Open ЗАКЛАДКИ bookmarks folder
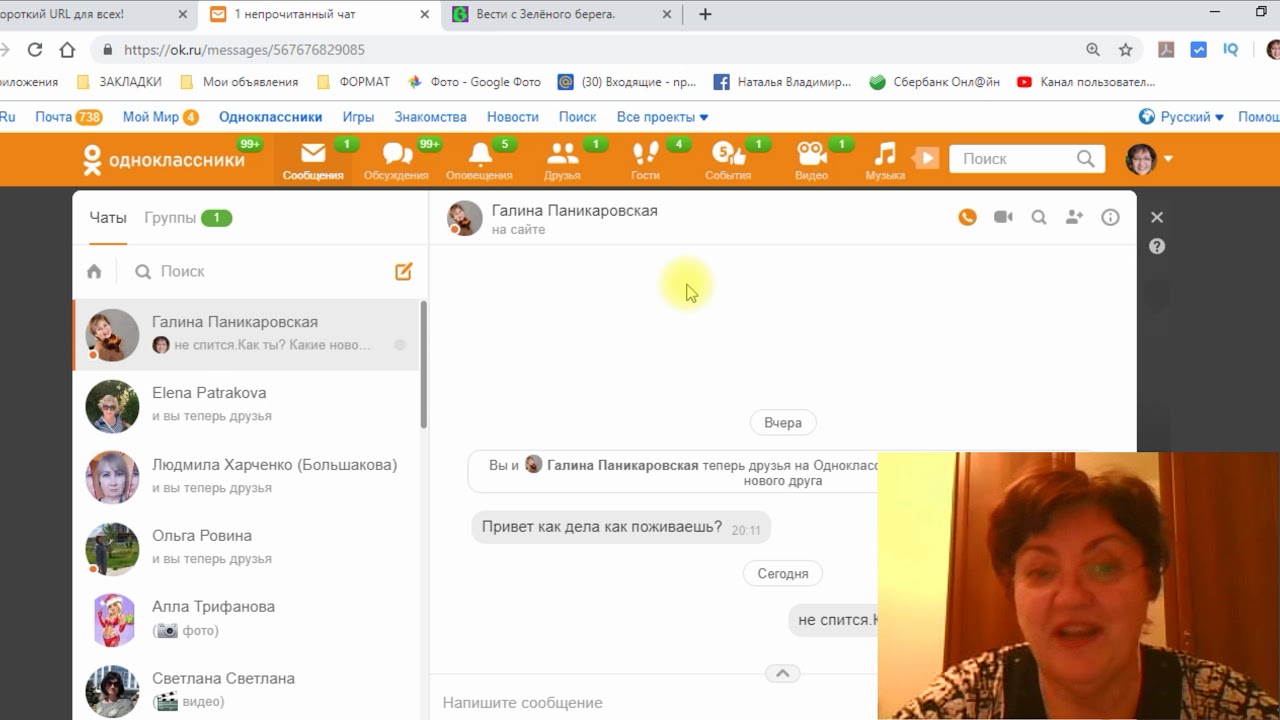 [119, 82]
